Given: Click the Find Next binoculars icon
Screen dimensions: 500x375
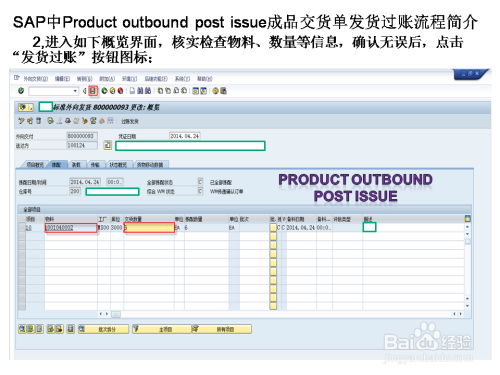Looking at the screenshot, I should point(148,91).
